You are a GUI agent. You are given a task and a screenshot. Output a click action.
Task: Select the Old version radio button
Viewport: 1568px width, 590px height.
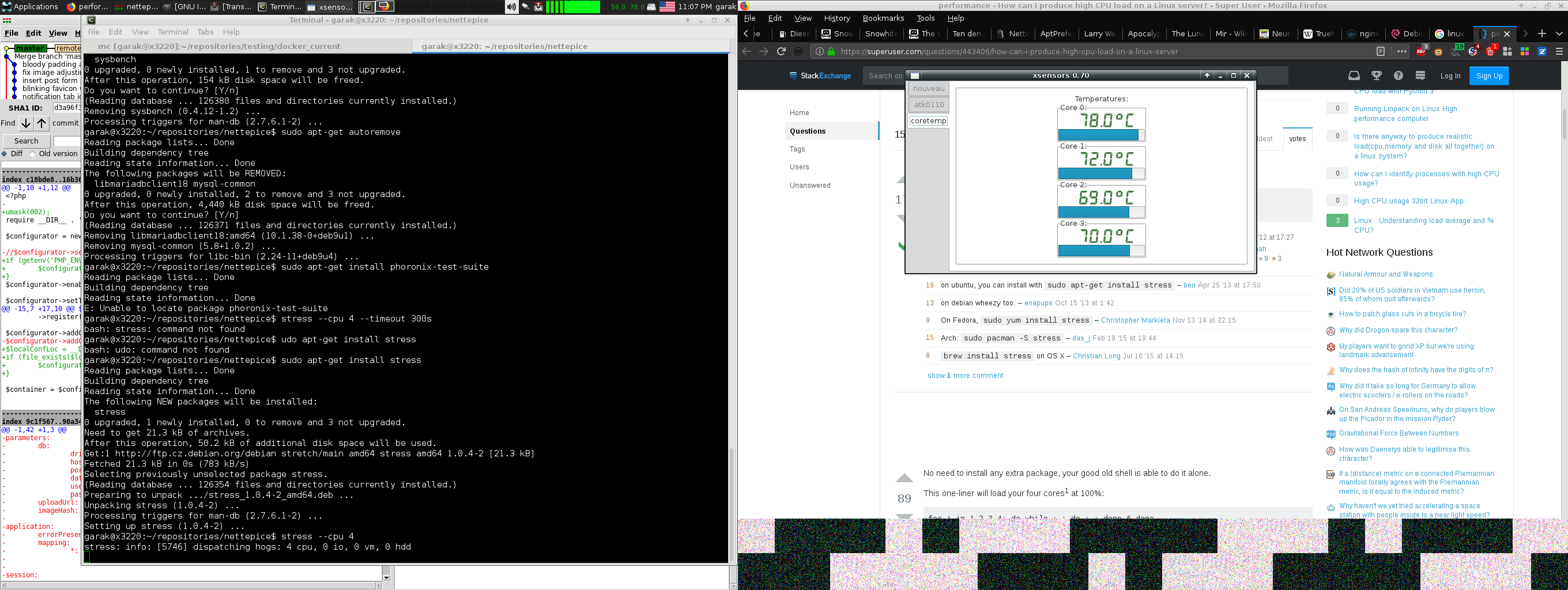point(33,154)
